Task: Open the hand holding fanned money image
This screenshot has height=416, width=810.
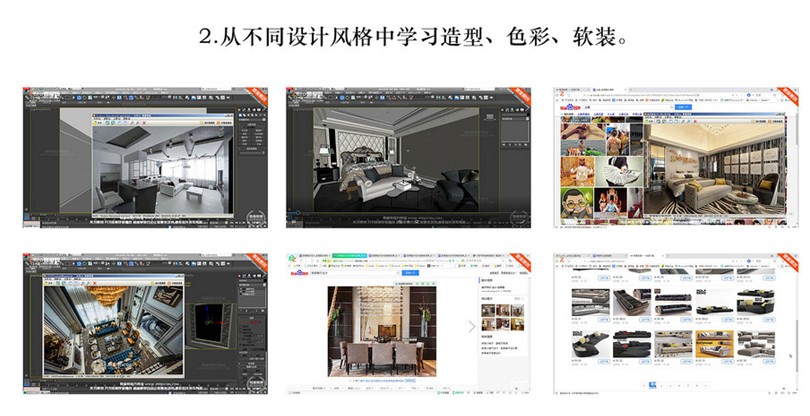Action: (619, 172)
